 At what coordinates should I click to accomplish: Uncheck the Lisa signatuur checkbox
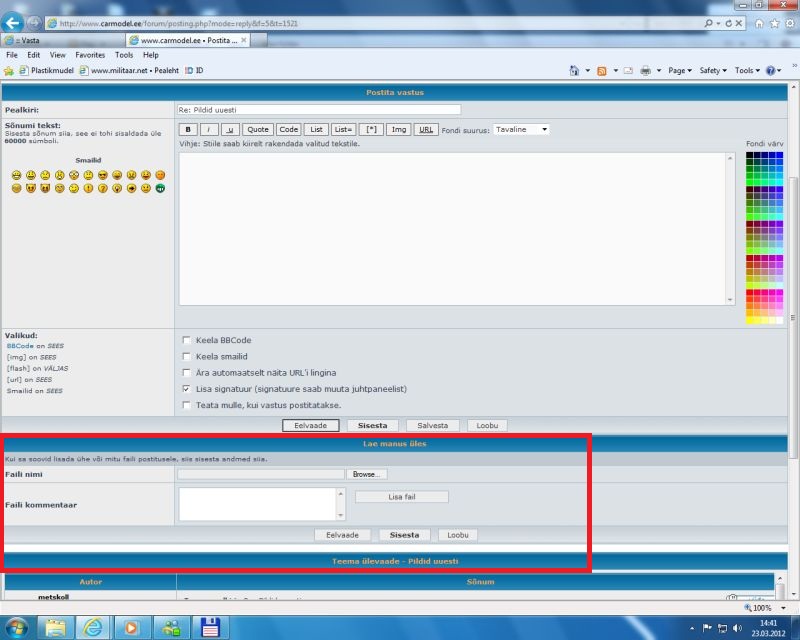coord(186,388)
